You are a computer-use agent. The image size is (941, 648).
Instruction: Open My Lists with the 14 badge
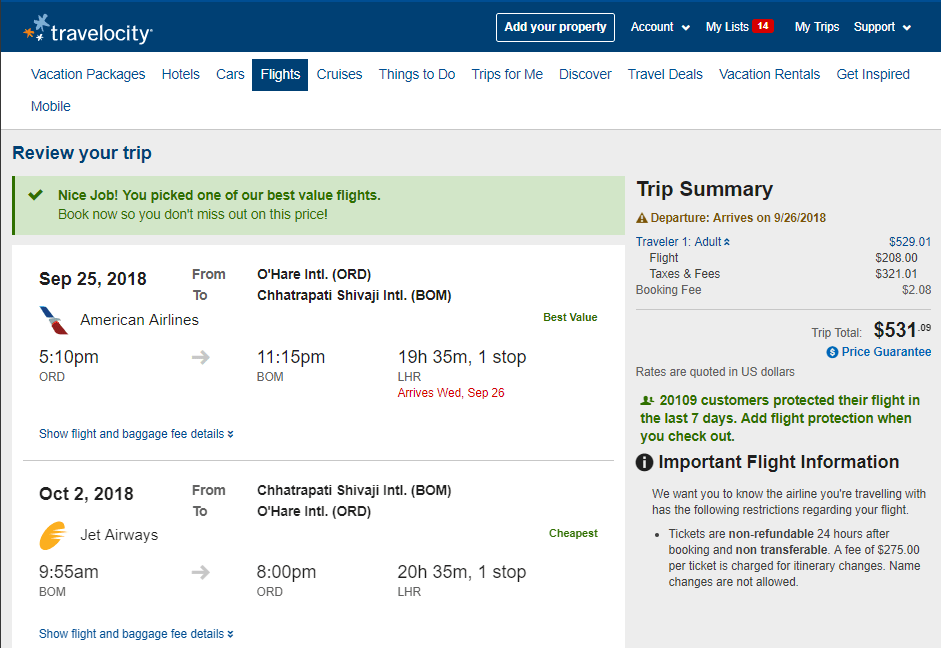click(x=738, y=27)
